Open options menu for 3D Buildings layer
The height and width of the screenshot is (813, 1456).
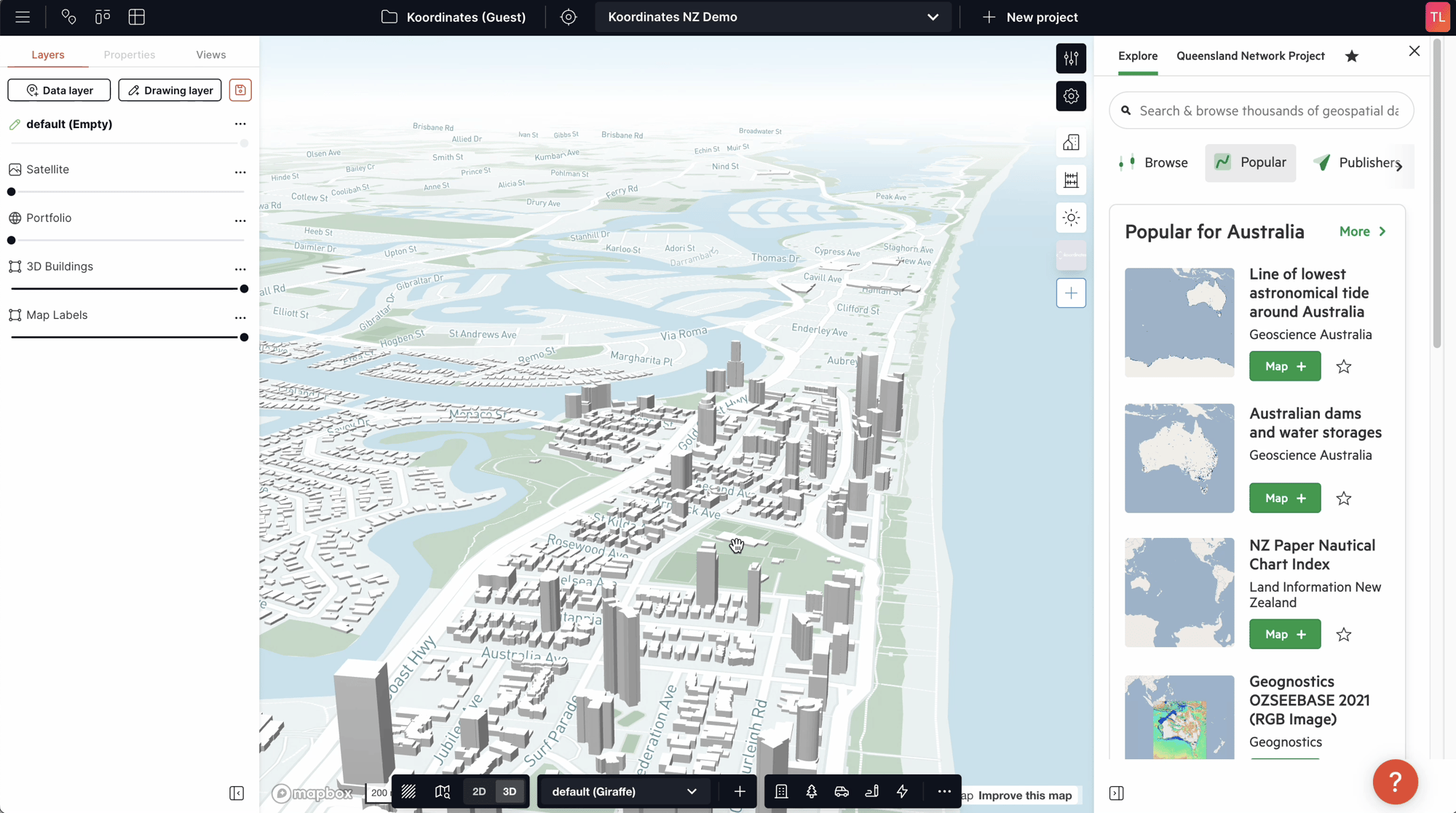(240, 269)
